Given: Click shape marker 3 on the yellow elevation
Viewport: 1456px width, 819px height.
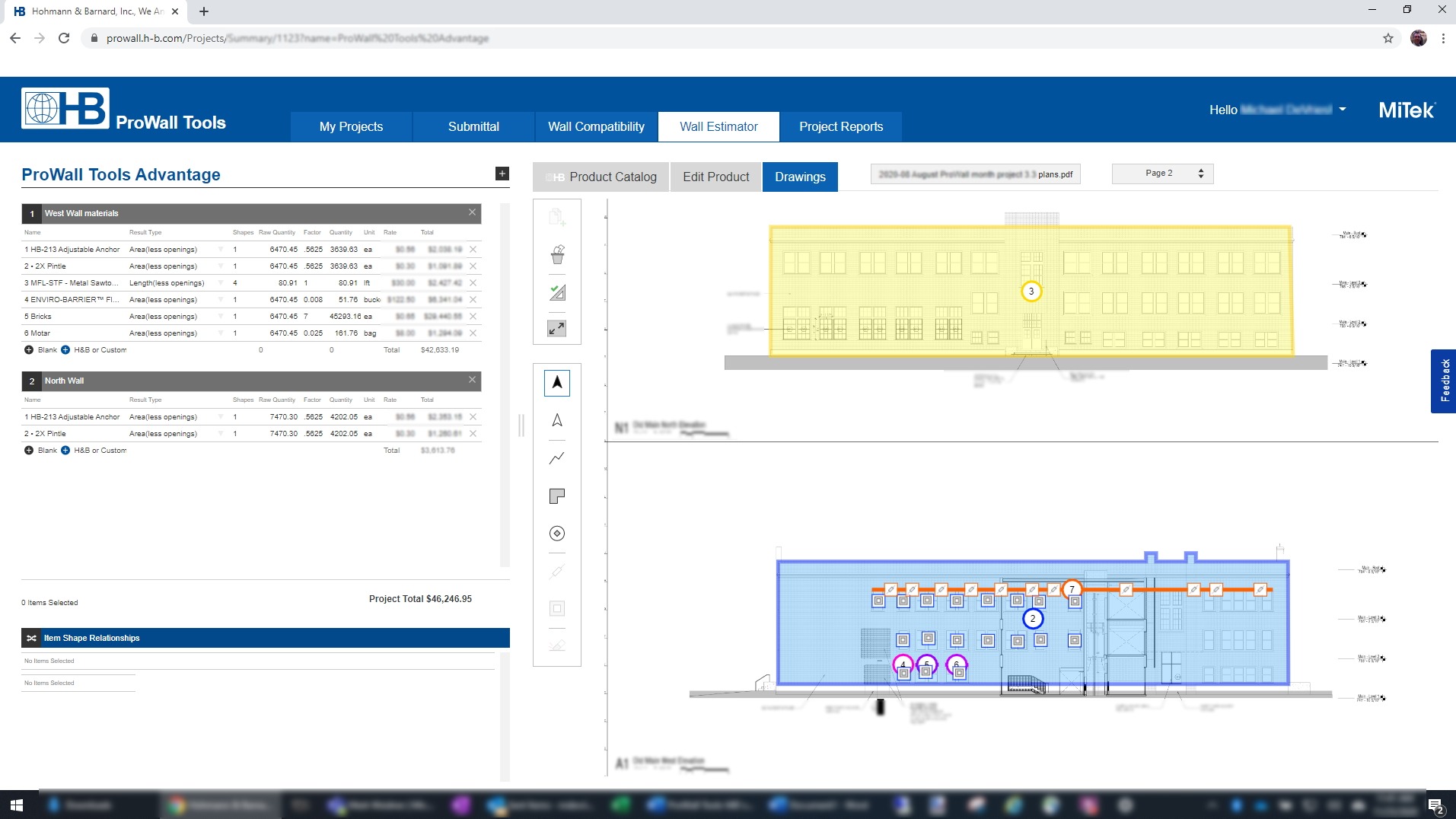Looking at the screenshot, I should pyautogui.click(x=1031, y=292).
